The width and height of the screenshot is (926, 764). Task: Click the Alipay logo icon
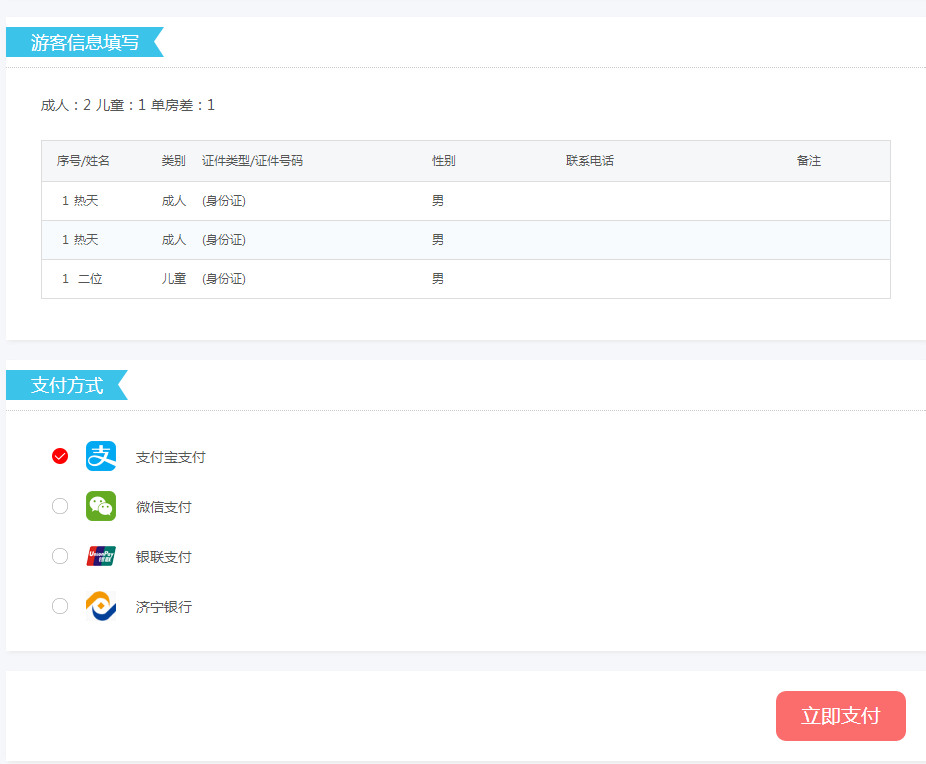(x=101, y=456)
